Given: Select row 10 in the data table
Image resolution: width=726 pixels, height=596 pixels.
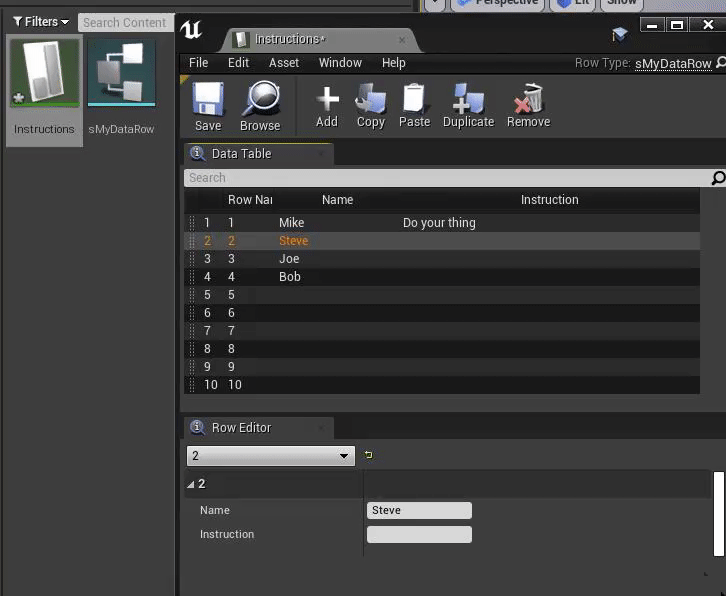Looking at the screenshot, I should (442, 385).
